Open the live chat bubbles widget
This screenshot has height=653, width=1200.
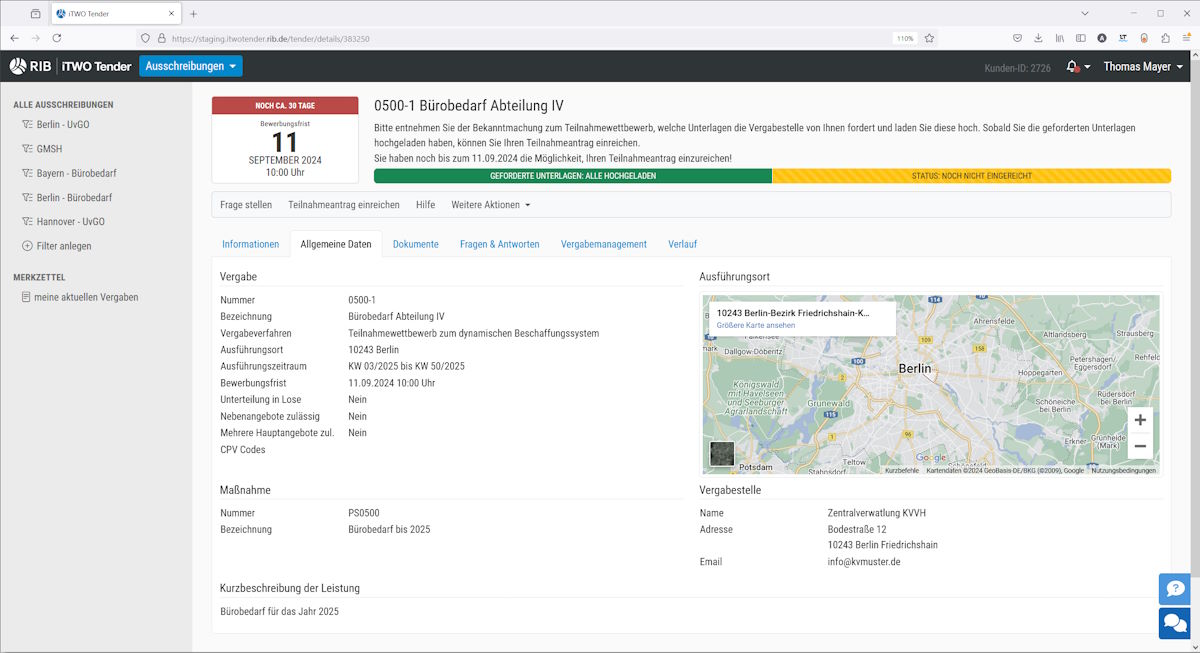(x=1175, y=623)
